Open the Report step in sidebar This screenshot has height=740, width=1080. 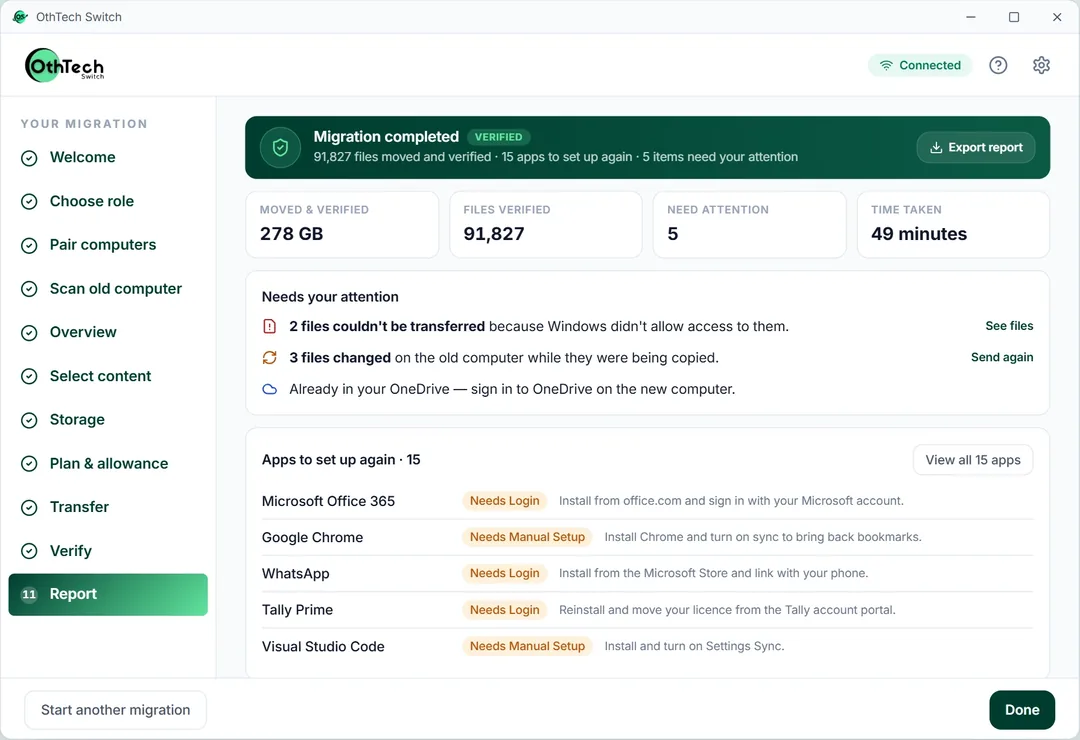tap(108, 595)
